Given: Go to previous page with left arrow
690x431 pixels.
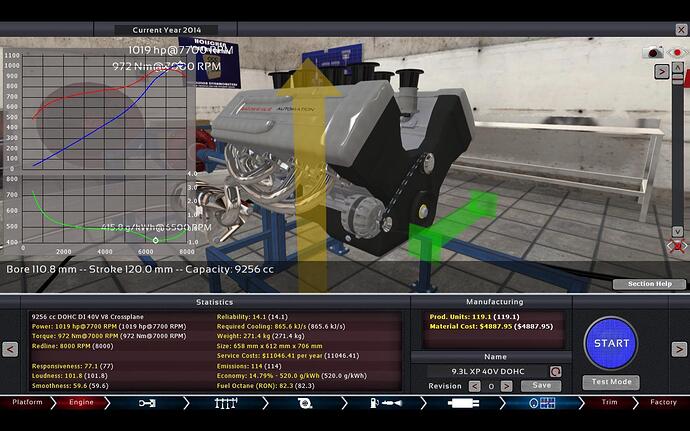Looking at the screenshot, I should click(x=10, y=349).
